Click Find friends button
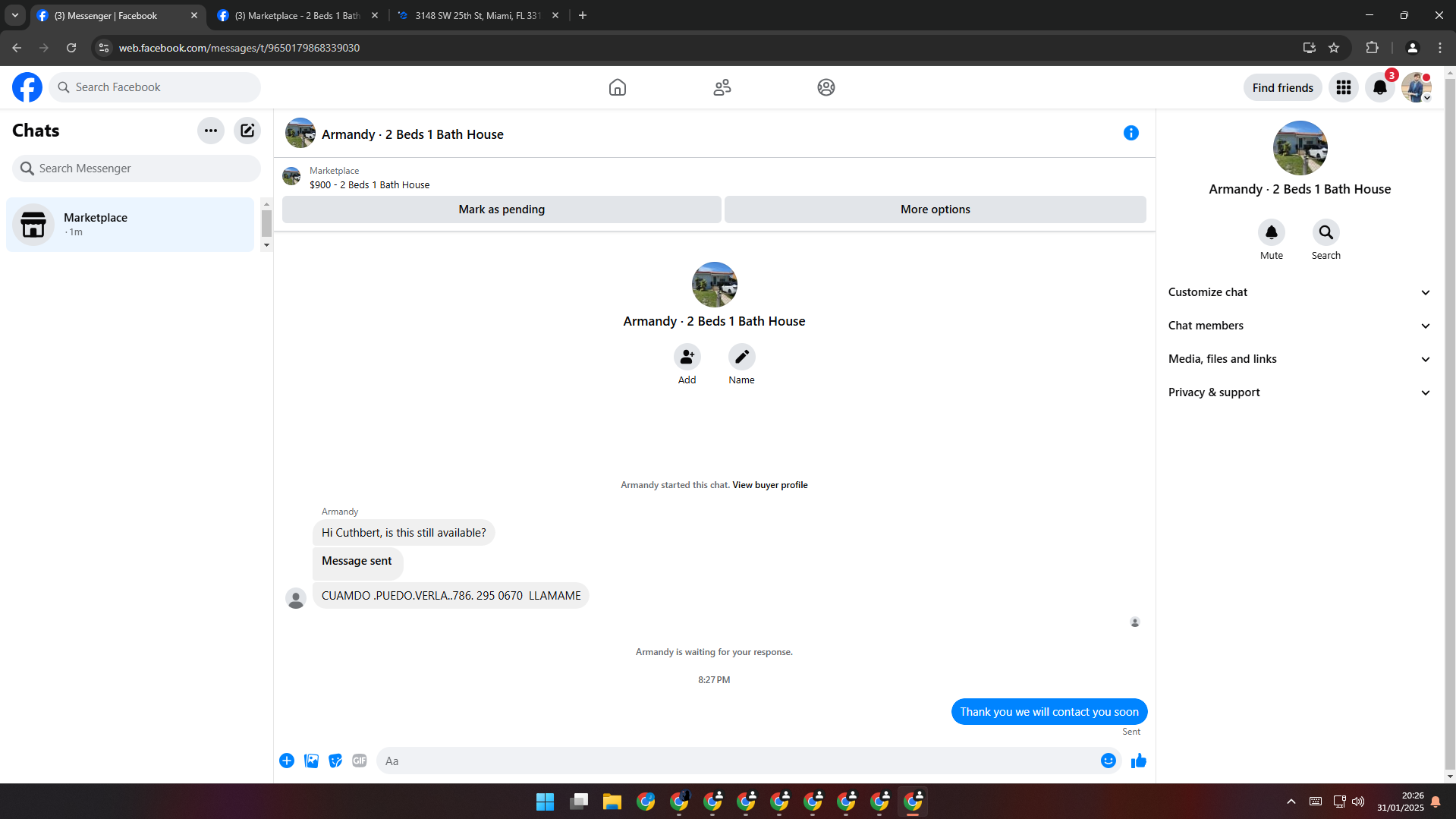1456x819 pixels. tap(1283, 87)
